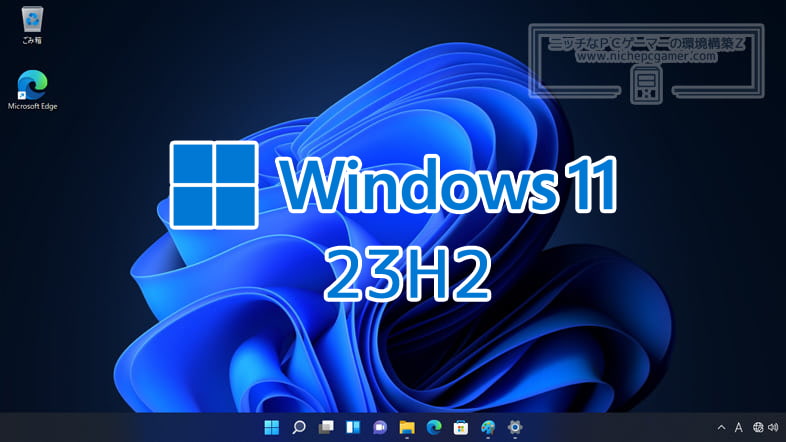Open Task View from taskbar
Image resolution: width=786 pixels, height=442 pixels.
tap(326, 427)
